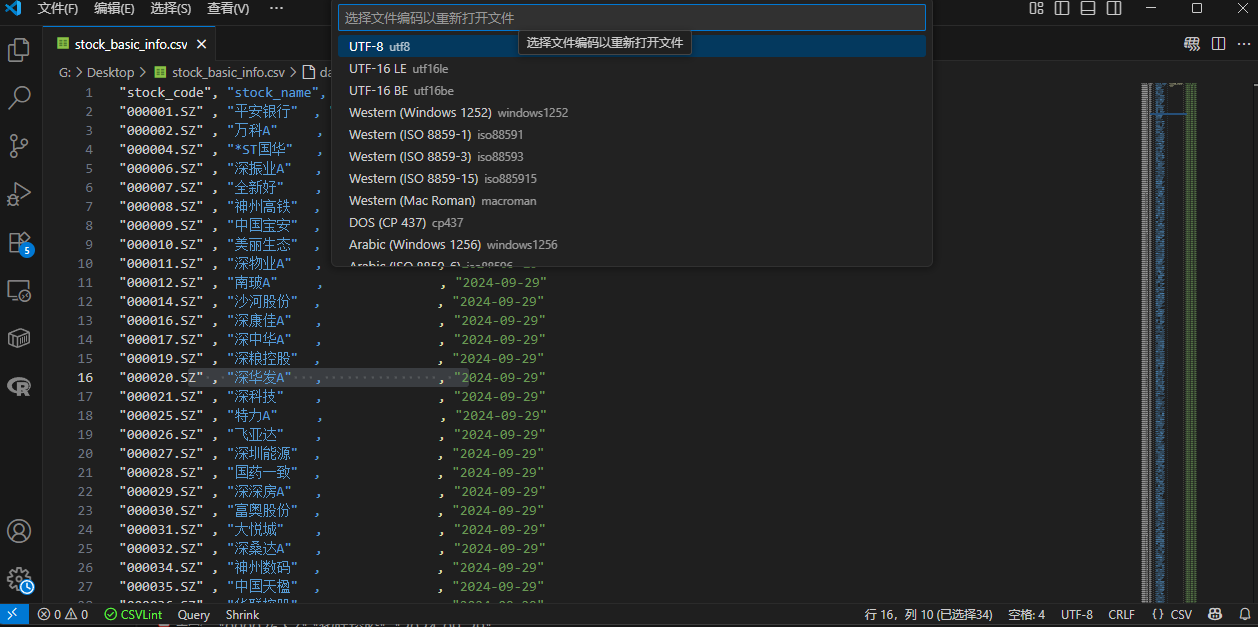Viewport: 1258px width, 627px height.
Task: Select the stock_basic_info.csv editor tab
Action: pyautogui.click(x=131, y=44)
